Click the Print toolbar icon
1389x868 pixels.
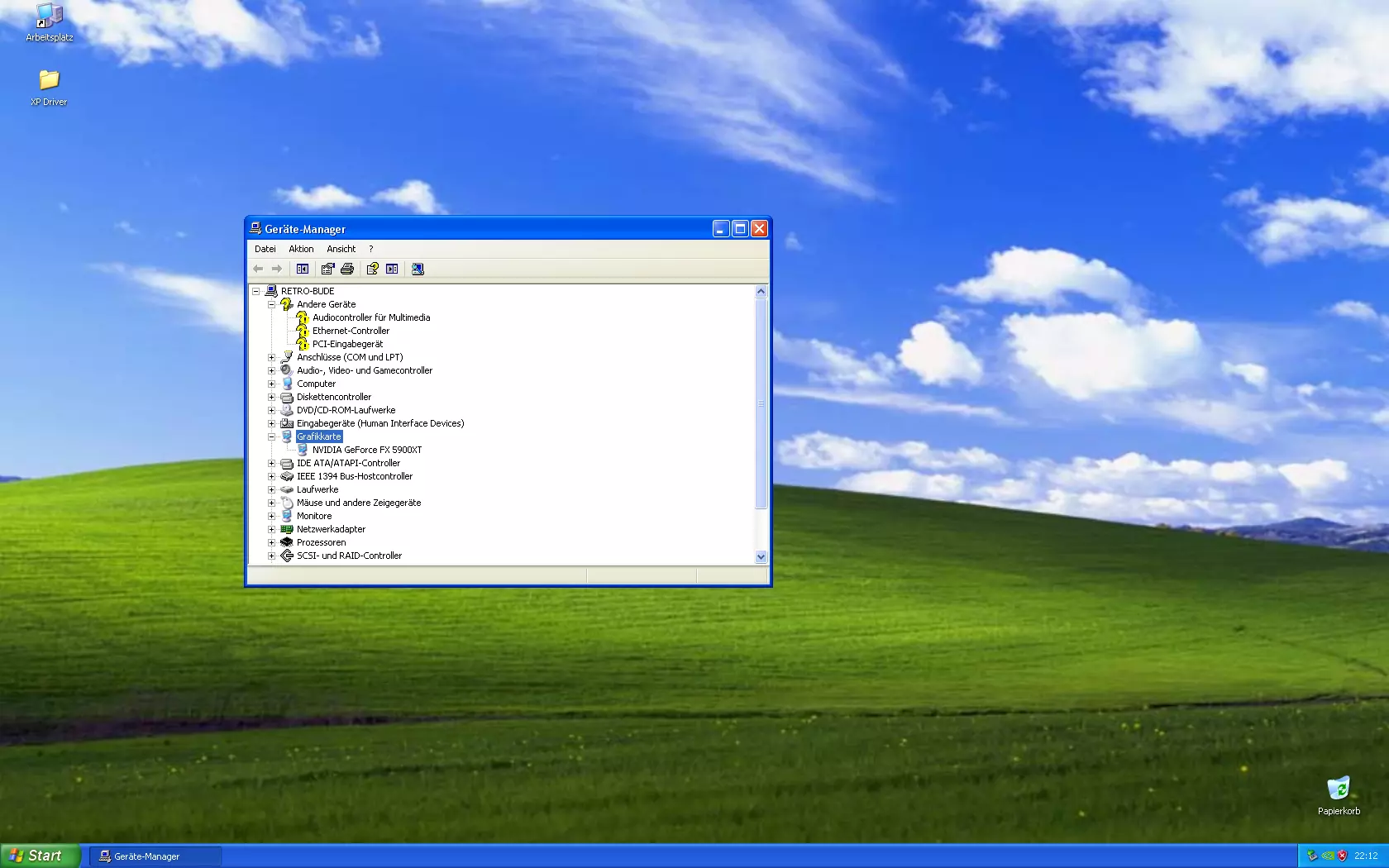point(347,269)
